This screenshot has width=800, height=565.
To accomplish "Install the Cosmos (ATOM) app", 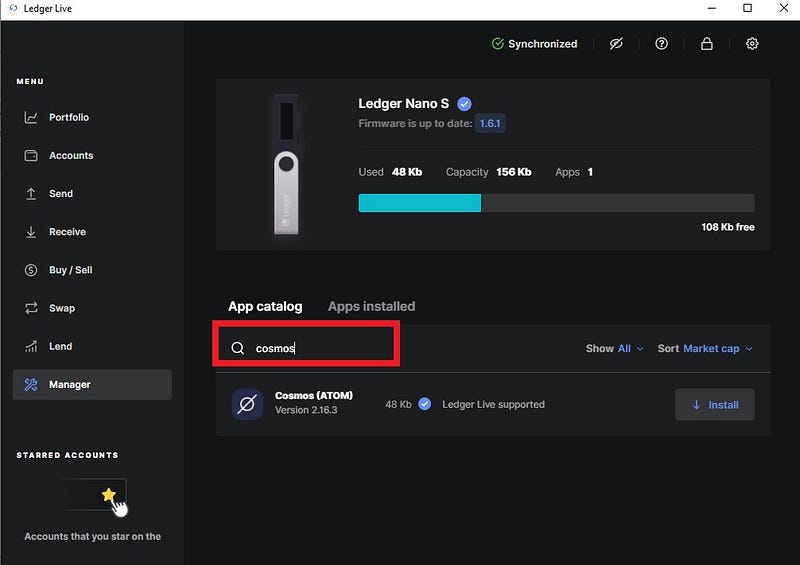I will [715, 405].
